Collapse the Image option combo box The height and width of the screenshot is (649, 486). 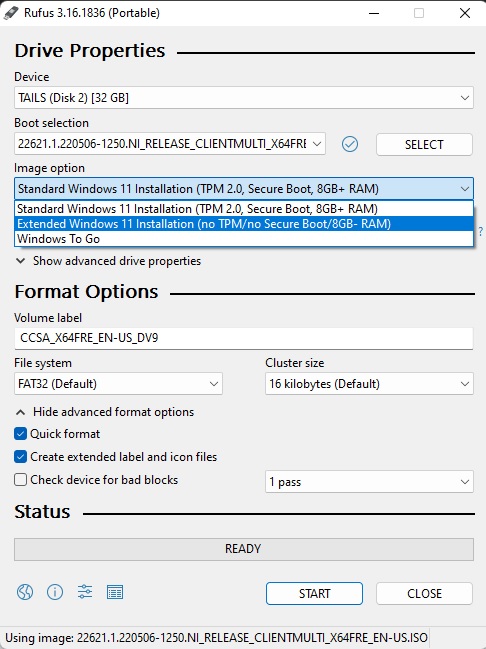click(x=244, y=189)
